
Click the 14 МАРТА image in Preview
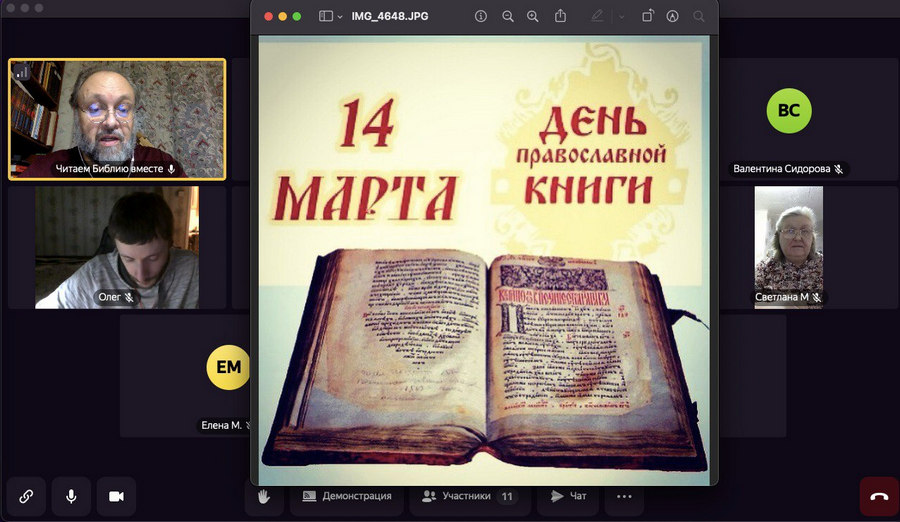point(484,261)
